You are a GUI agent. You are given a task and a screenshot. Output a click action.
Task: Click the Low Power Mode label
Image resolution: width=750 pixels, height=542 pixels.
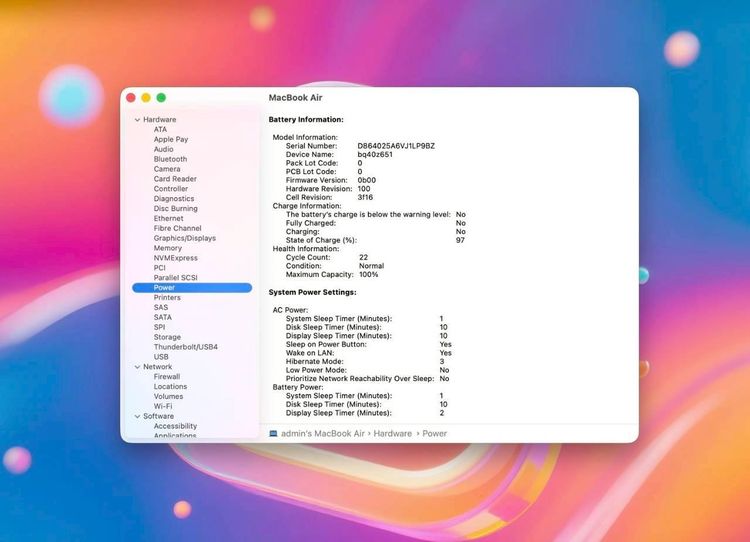tap(316, 370)
